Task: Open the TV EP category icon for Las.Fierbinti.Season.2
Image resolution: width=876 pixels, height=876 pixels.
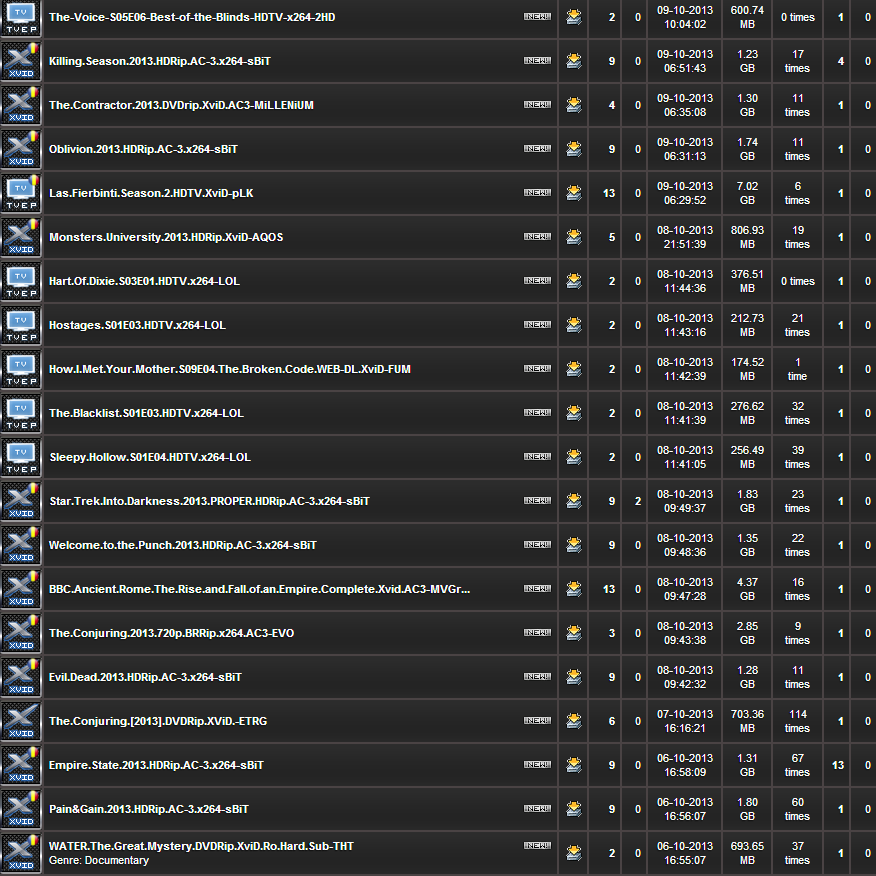Action: point(21,193)
